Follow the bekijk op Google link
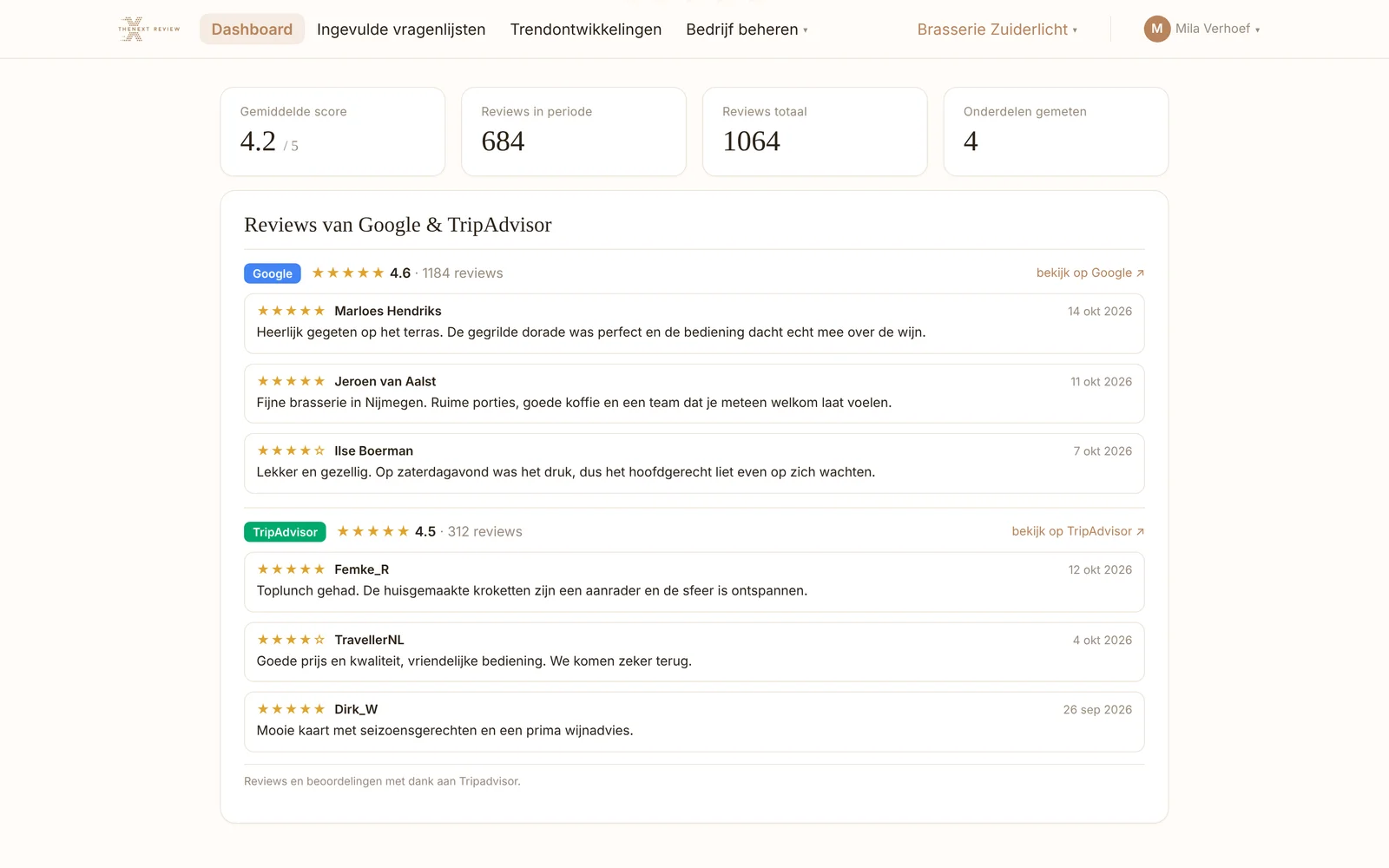 (x=1090, y=273)
